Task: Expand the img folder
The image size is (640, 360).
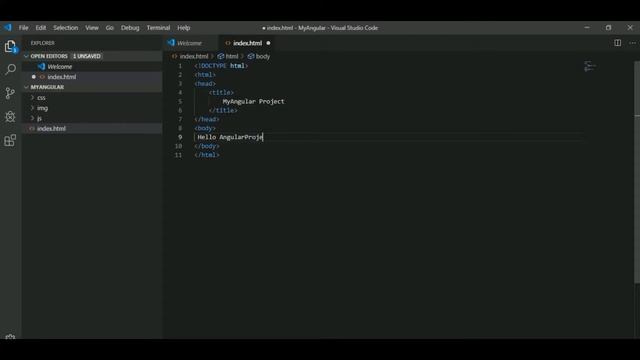Action: click(x=32, y=108)
